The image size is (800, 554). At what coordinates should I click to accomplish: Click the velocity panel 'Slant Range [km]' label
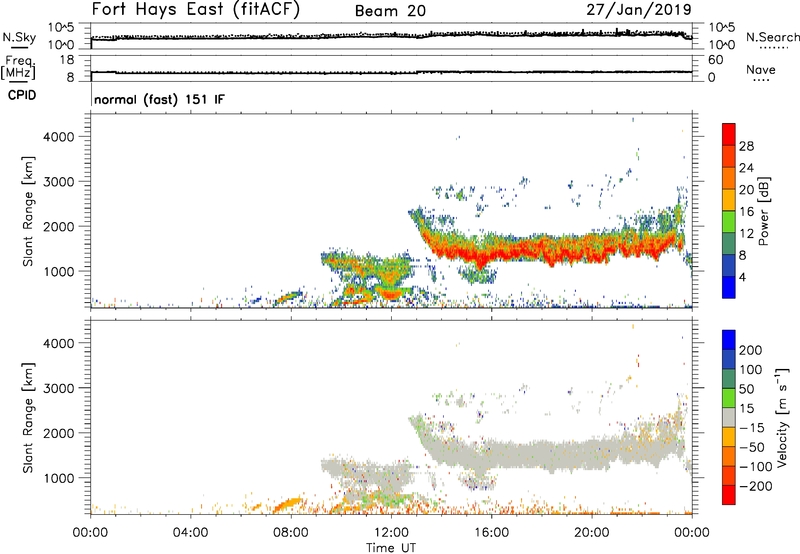point(28,417)
